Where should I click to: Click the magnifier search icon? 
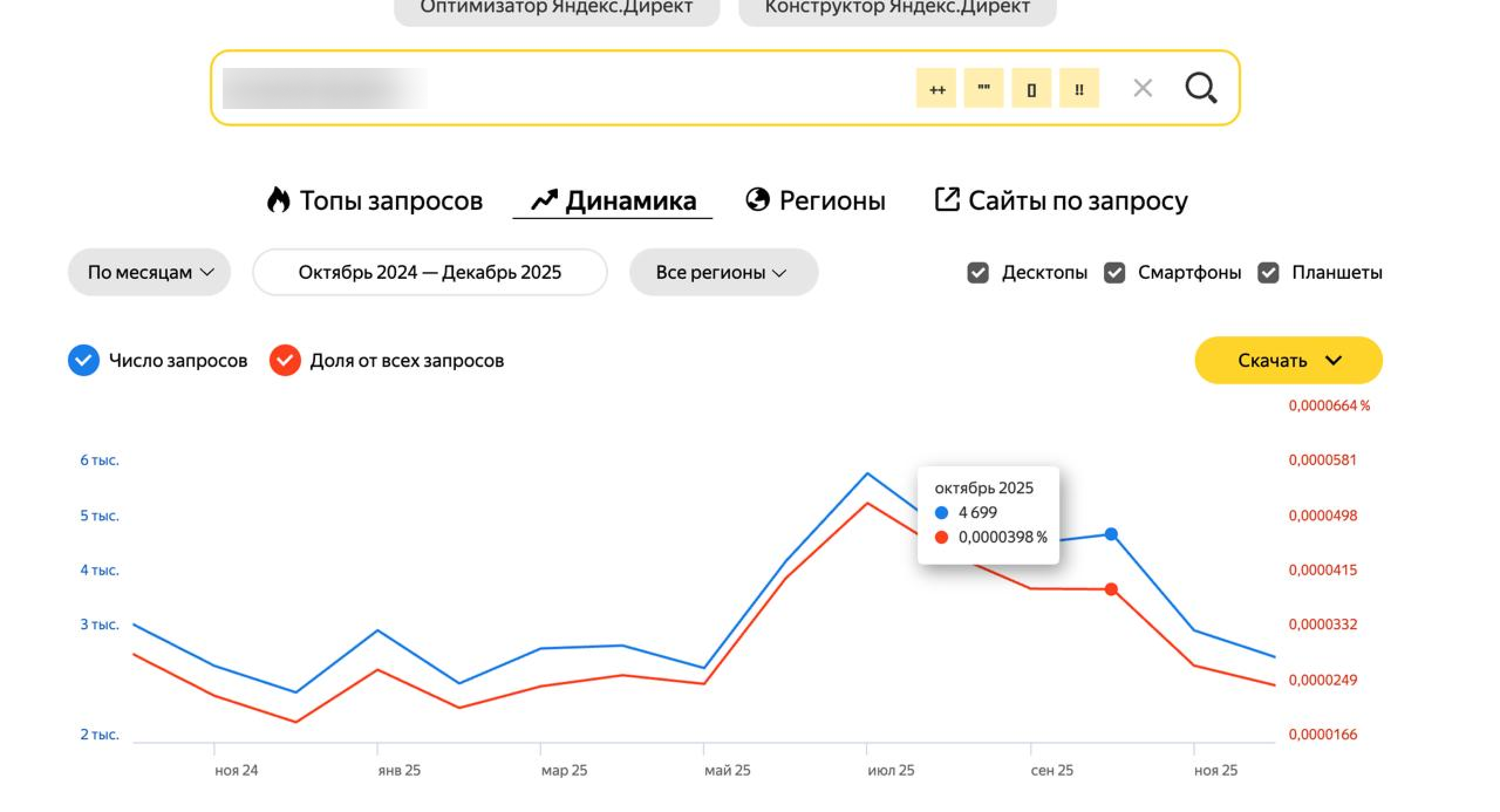coord(1201,88)
